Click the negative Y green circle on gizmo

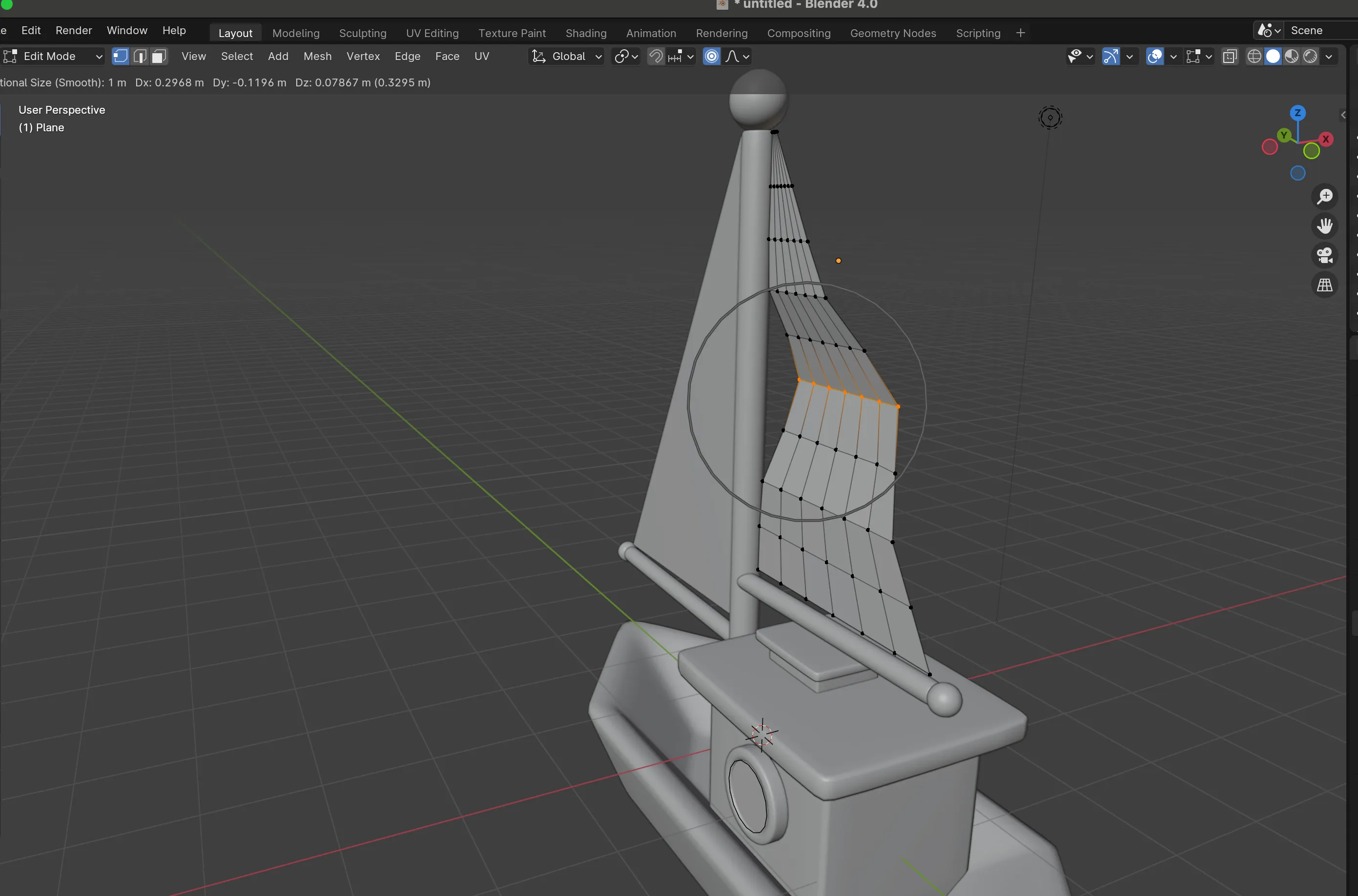1312,151
